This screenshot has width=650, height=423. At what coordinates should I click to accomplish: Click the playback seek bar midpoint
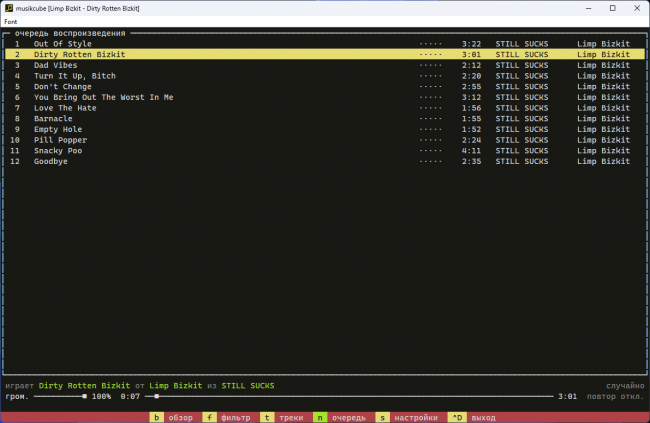point(349,396)
